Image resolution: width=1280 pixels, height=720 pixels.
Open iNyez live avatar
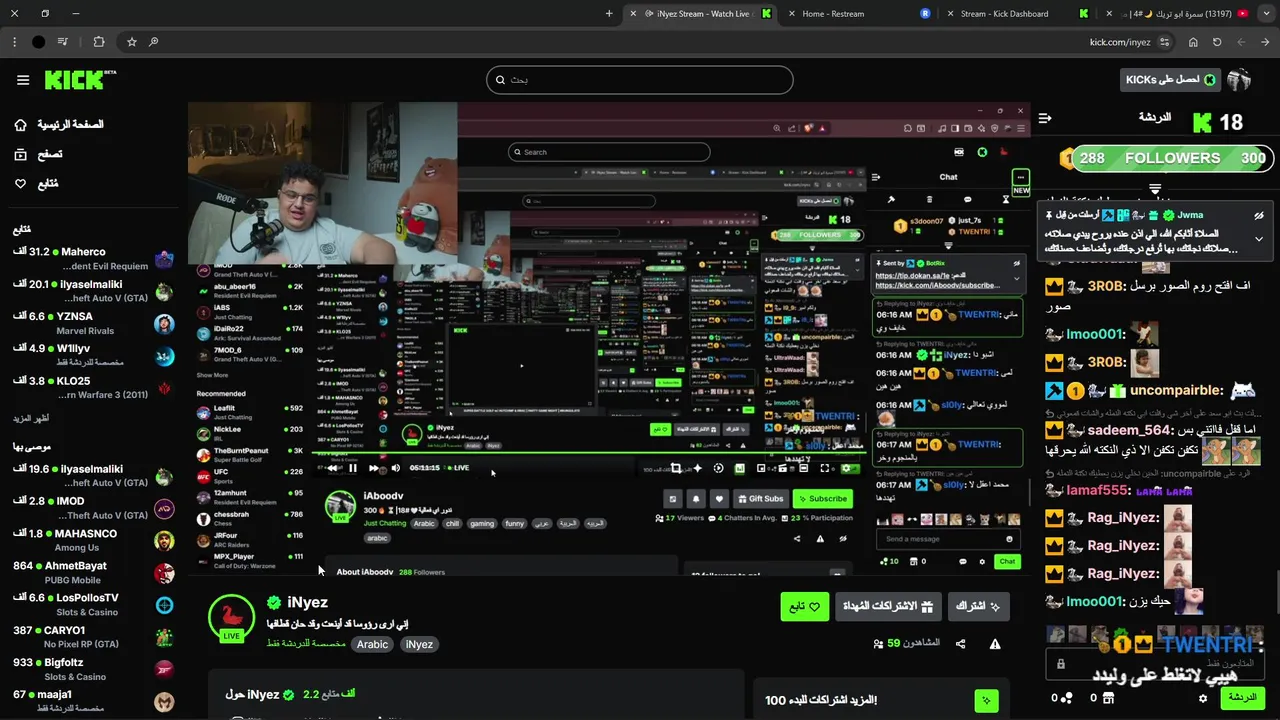pos(231,616)
